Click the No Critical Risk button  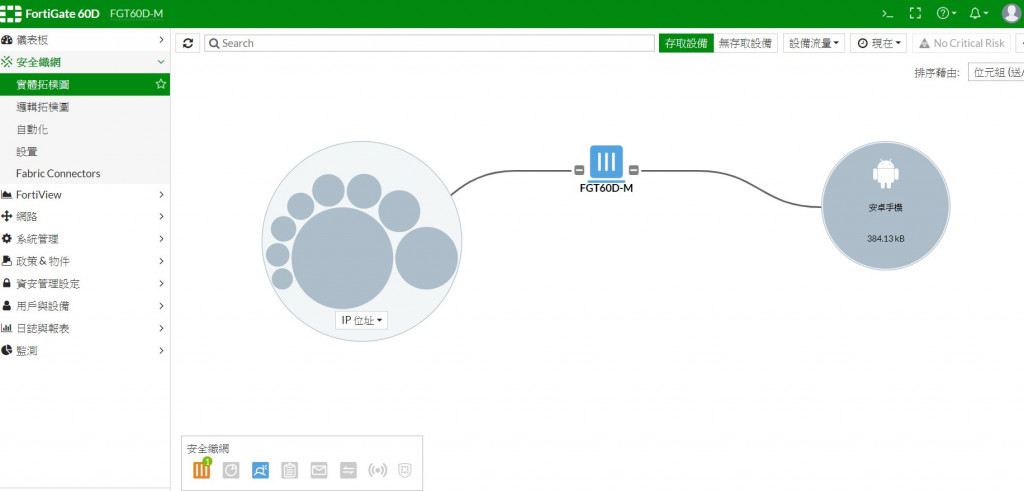[x=961, y=43]
